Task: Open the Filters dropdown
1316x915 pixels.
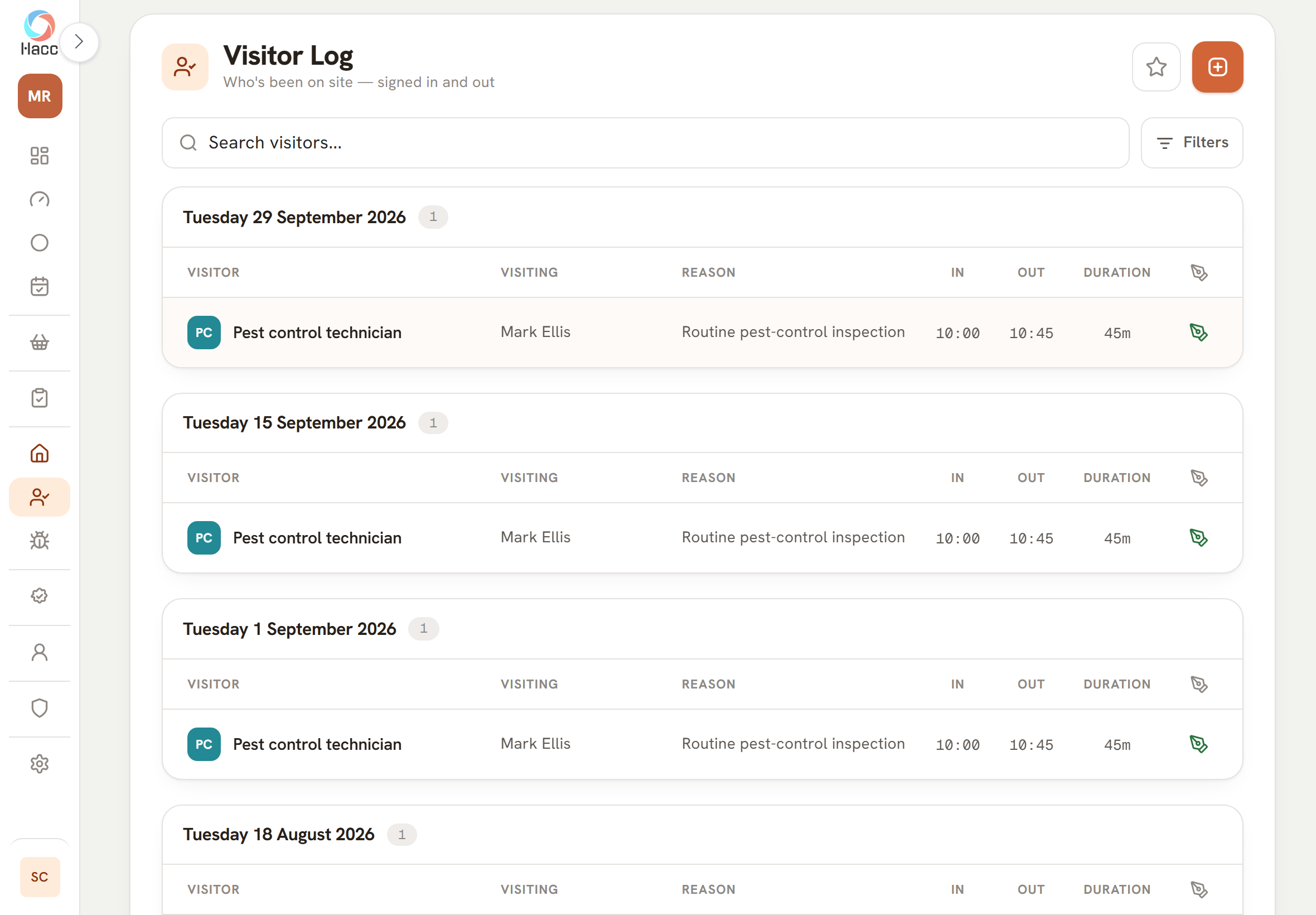Action: 1192,143
